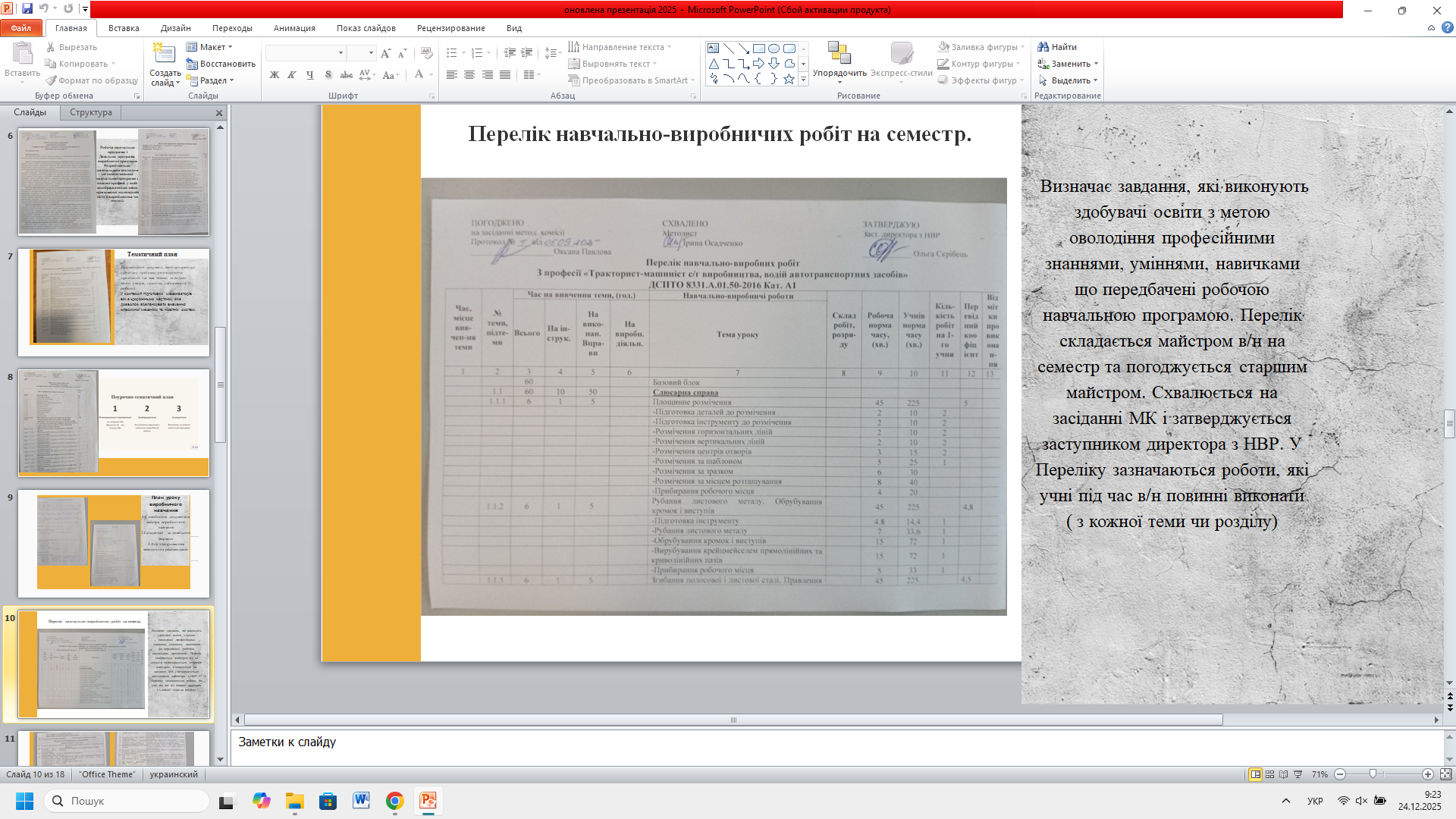Open the Вставка ribbon tab
Screen dimensions: 1456x819
124,28
